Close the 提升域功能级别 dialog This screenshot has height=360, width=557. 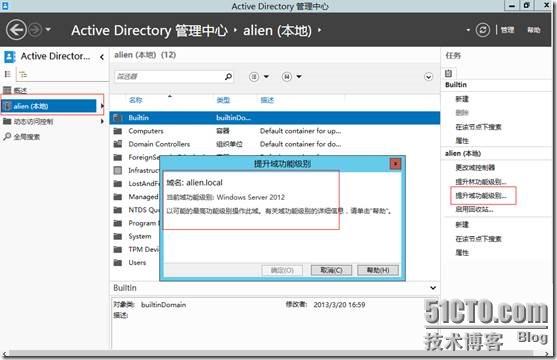395,163
